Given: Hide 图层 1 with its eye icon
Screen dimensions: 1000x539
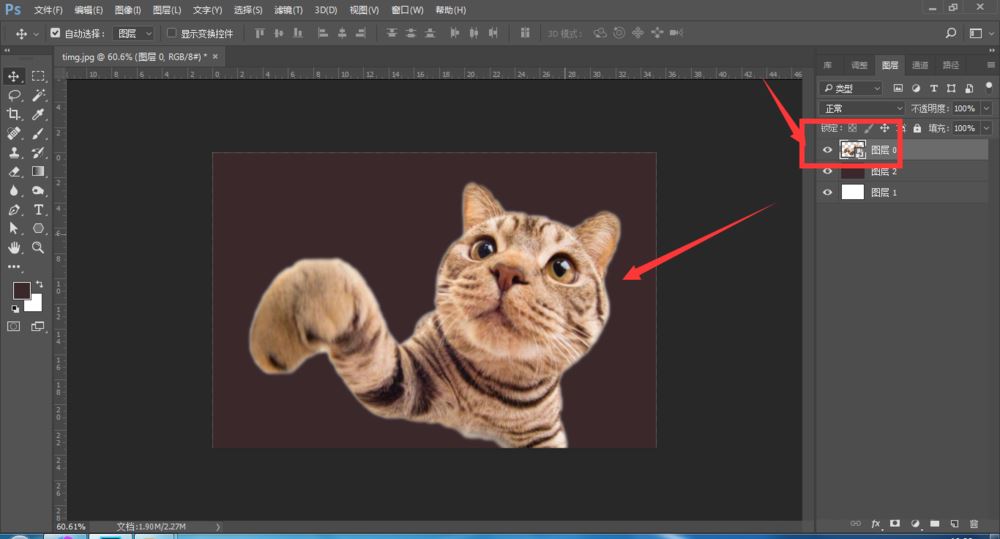Looking at the screenshot, I should [x=827, y=192].
